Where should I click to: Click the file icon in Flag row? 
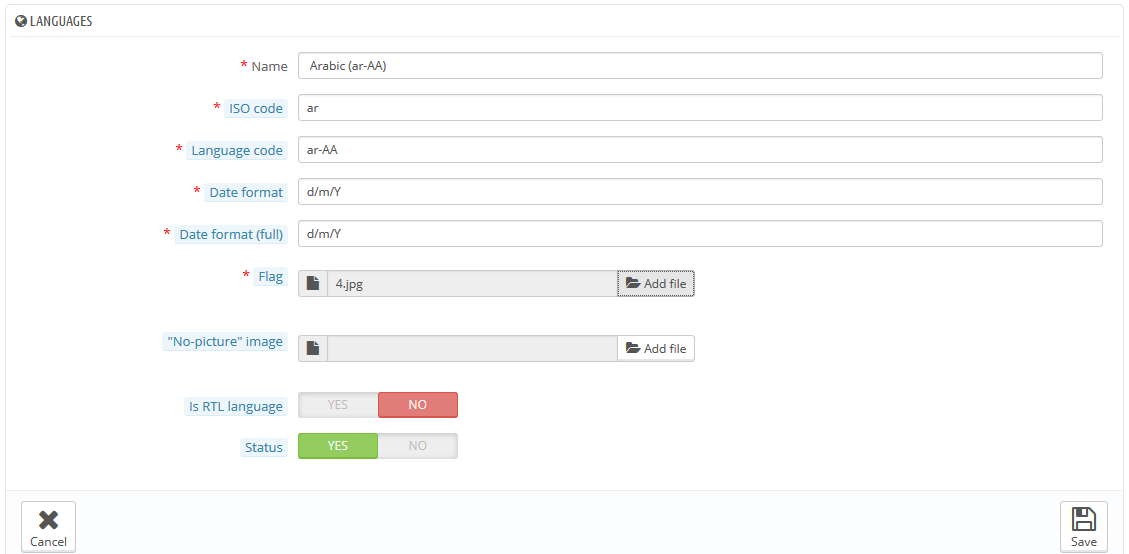(x=312, y=283)
